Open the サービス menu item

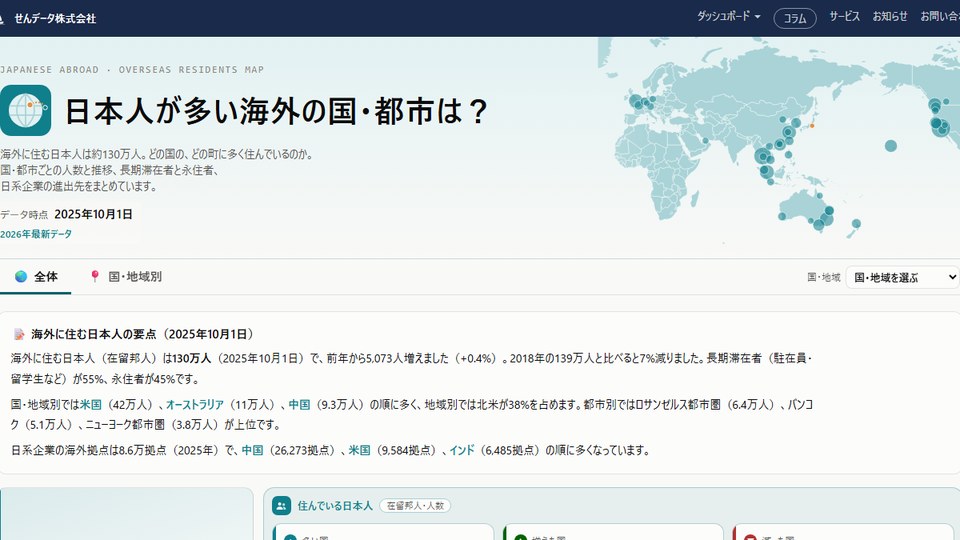tap(844, 17)
